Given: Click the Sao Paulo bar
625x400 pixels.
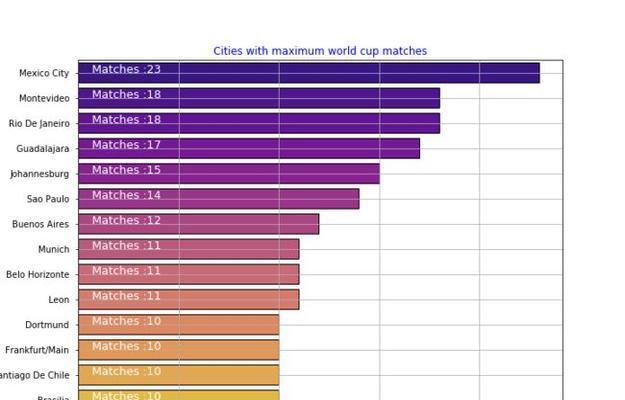Looking at the screenshot, I should tap(219, 199).
